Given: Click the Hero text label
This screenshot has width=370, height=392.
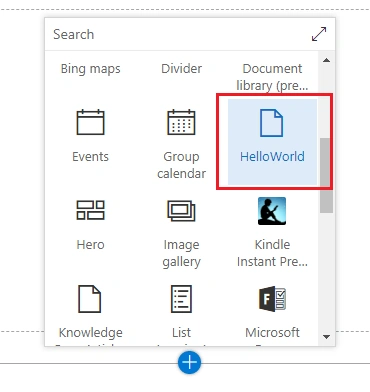Looking at the screenshot, I should 90,244.
